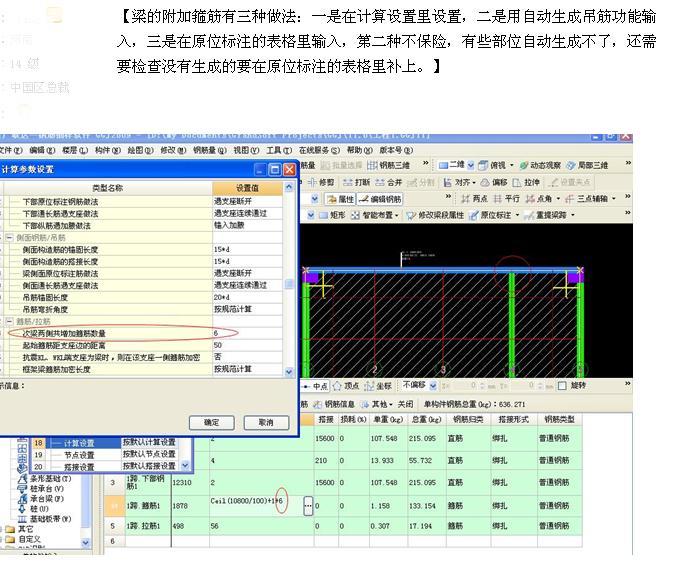Click the 编辑钢筋 tool
Screen dimensions: 687x568
pos(380,199)
